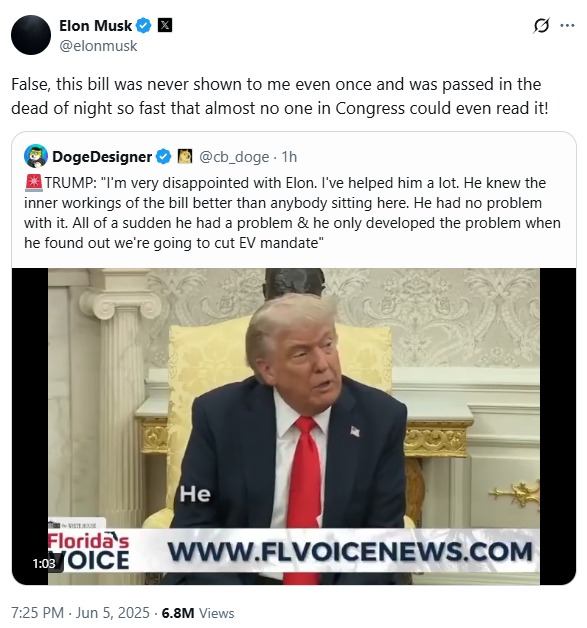Click DogeDesigner's blue verified badge
587x628 pixels.
(163, 157)
